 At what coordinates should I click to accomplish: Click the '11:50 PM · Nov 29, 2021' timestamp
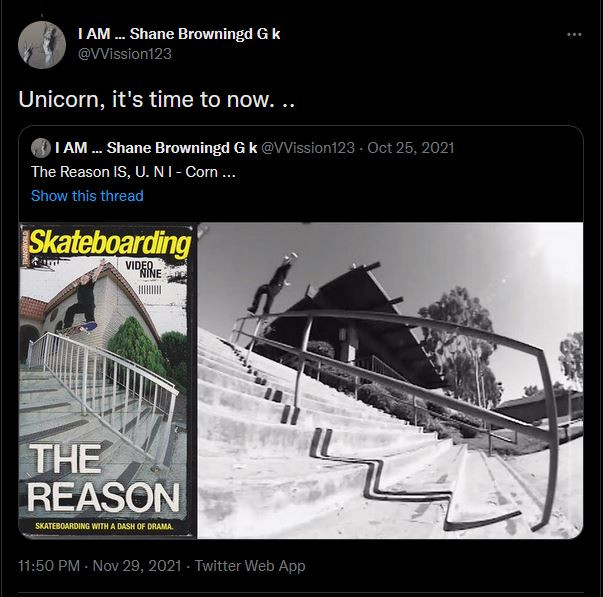(x=100, y=566)
